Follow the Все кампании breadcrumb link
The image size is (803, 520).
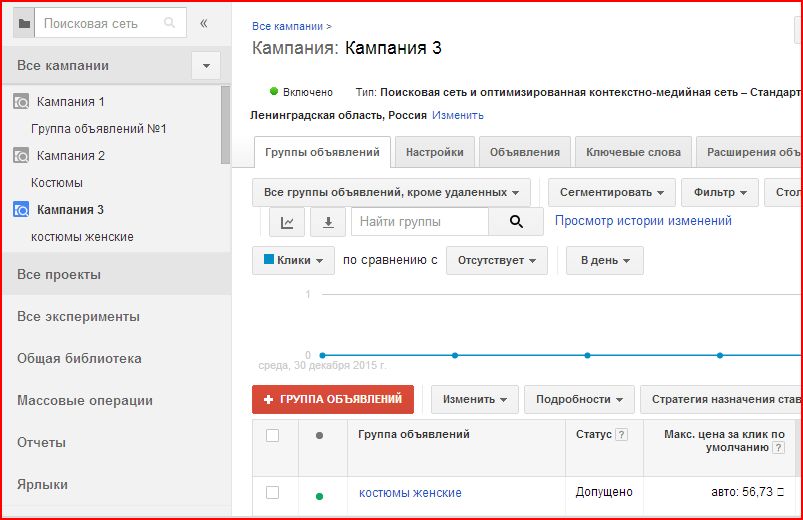(x=287, y=26)
